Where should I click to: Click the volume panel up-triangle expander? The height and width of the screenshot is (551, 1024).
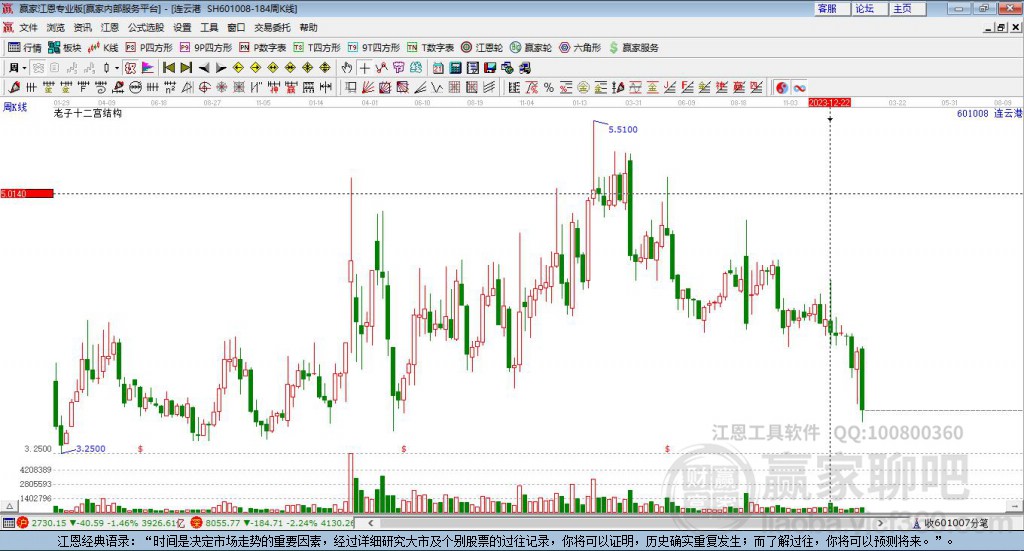(x=9, y=506)
